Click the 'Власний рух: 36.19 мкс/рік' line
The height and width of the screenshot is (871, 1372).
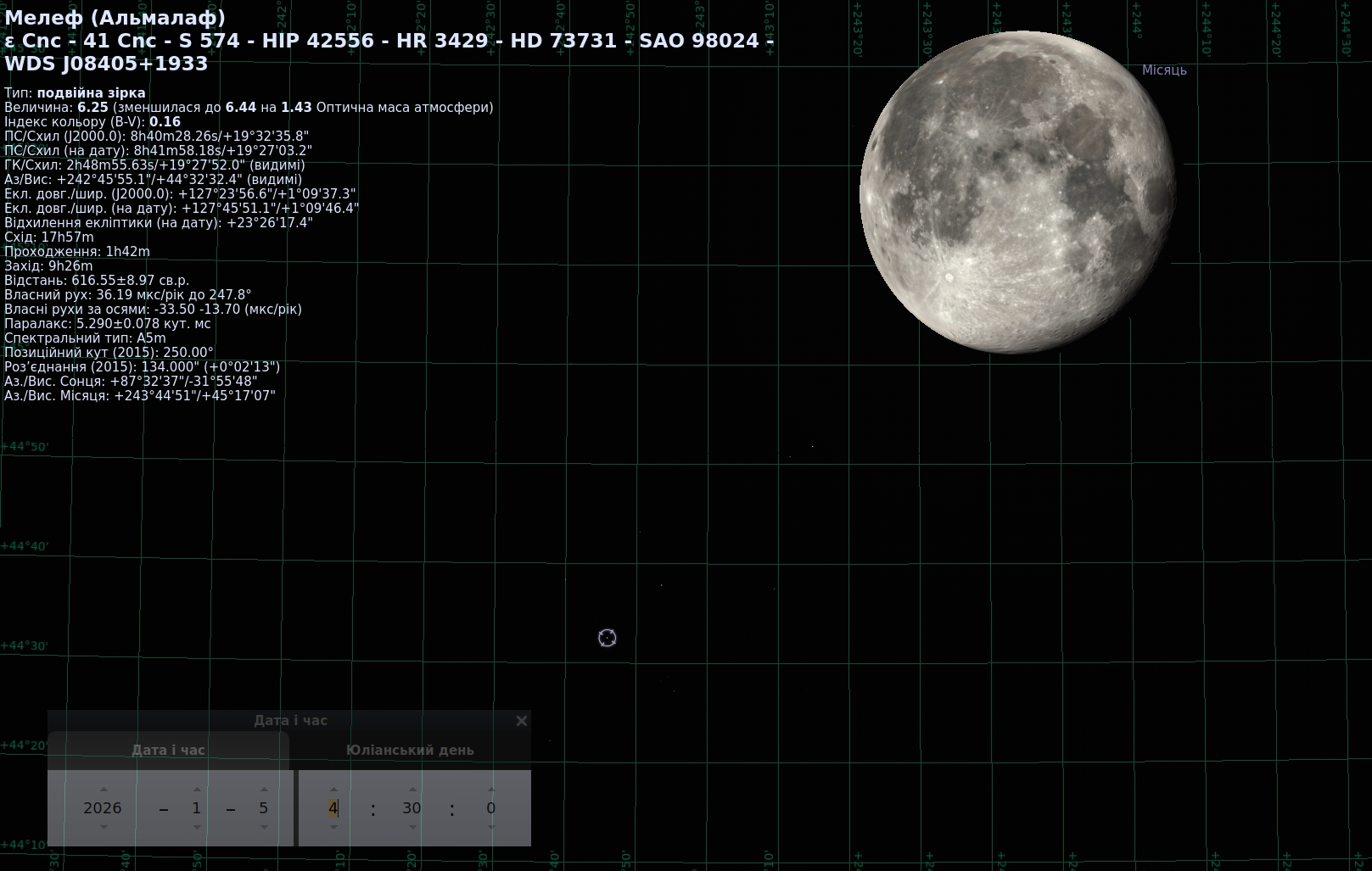click(x=128, y=295)
